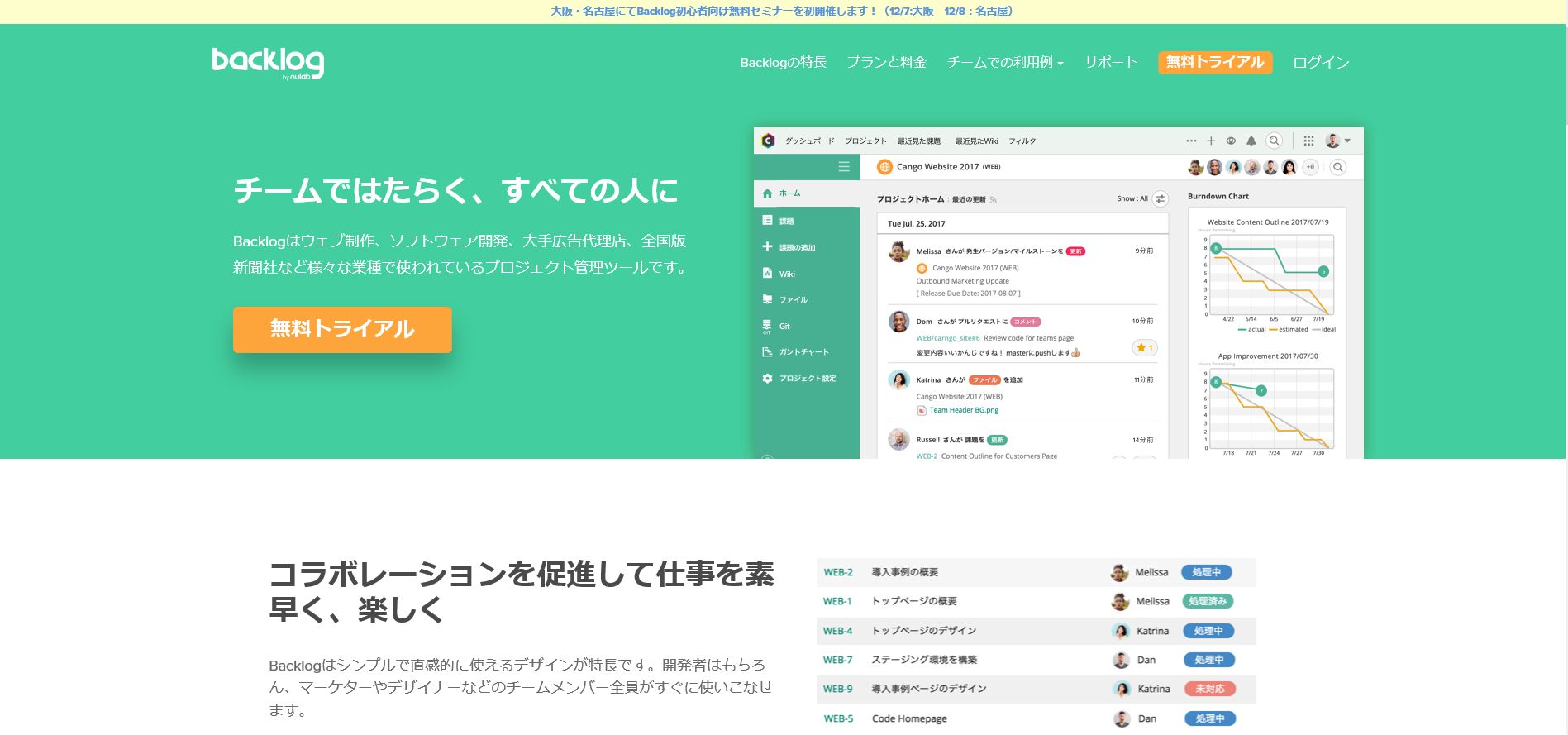
Task: Click the project search magnifier icon
Action: [1338, 167]
